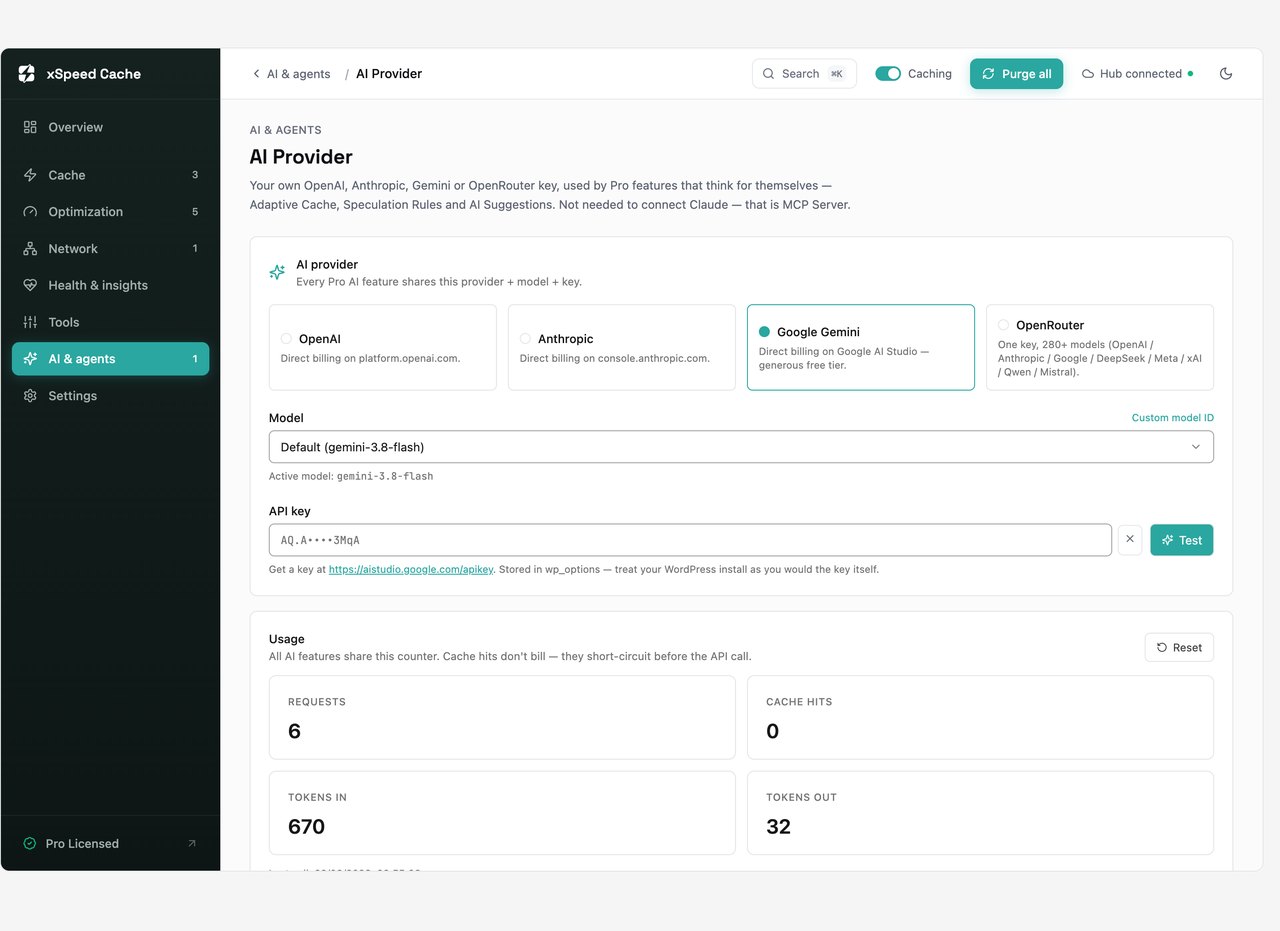
Task: Click the Test API key button
Action: click(1182, 540)
